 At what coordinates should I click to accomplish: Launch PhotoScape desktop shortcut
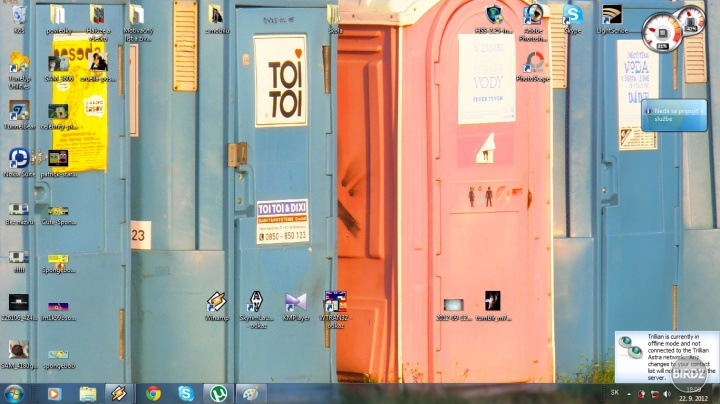tap(533, 67)
